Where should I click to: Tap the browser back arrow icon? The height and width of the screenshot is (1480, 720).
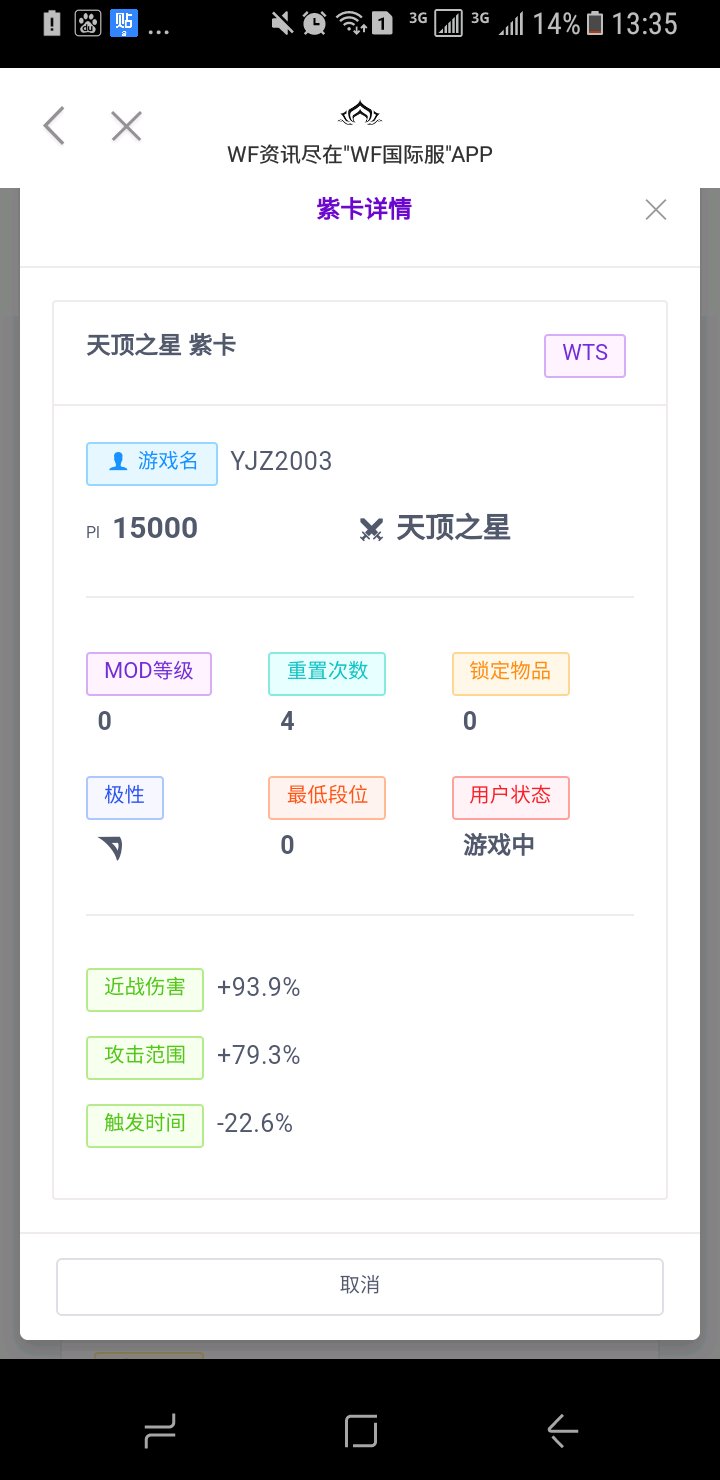click(54, 126)
